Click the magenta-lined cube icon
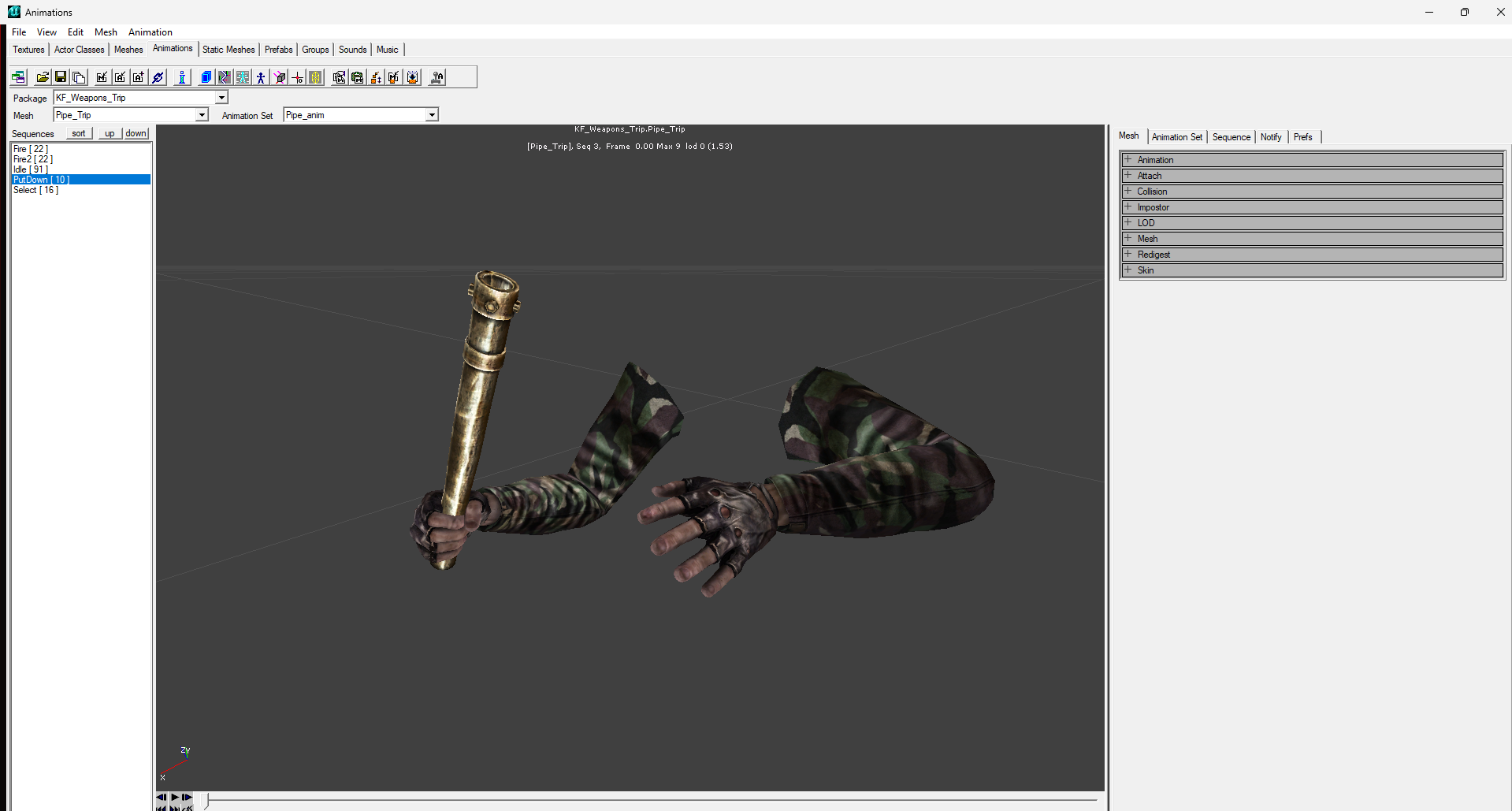The width and height of the screenshot is (1512, 811). click(280, 77)
